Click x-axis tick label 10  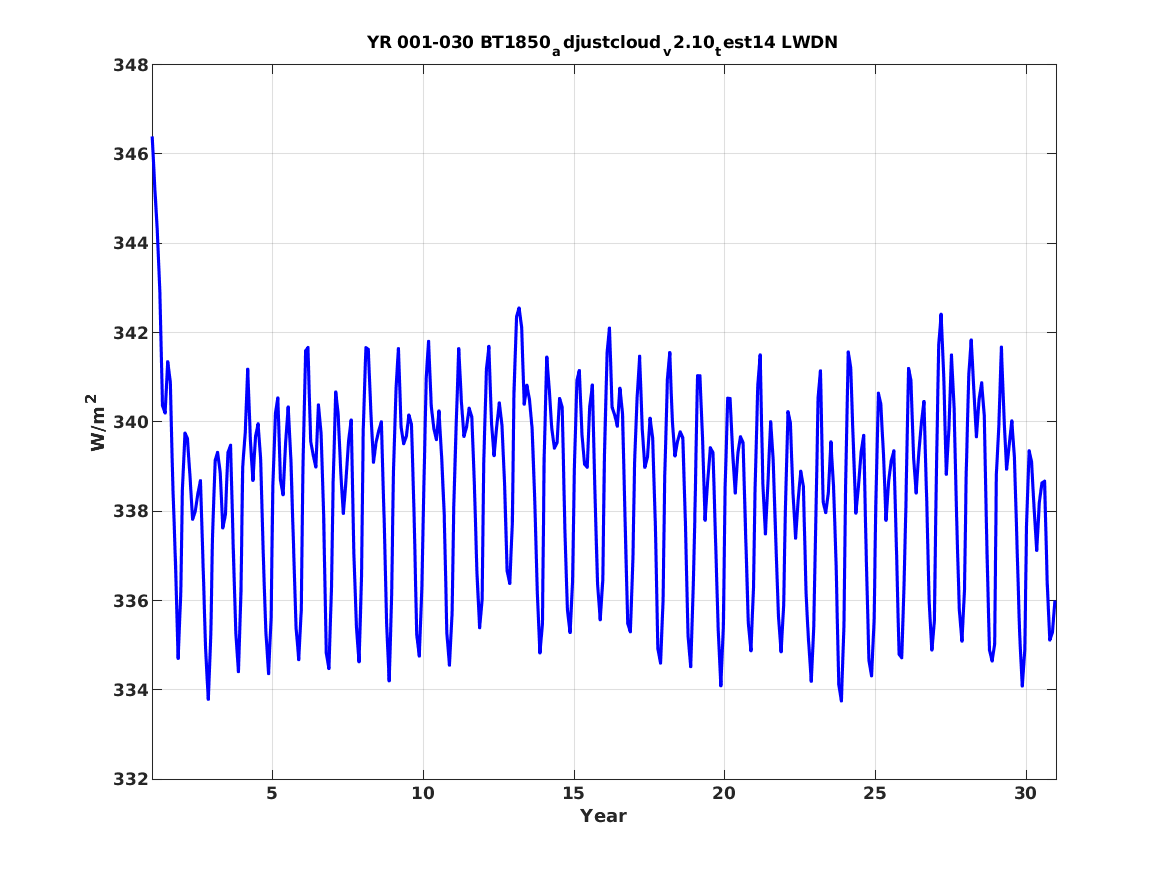(423, 794)
